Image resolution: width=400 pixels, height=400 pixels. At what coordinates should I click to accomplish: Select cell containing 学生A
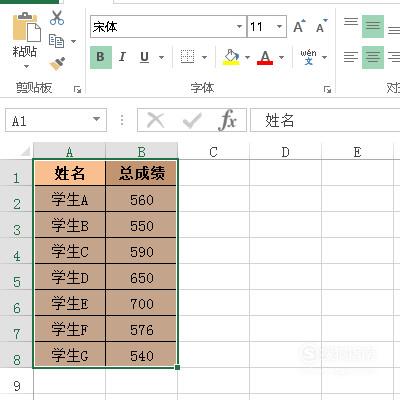click(x=70, y=199)
